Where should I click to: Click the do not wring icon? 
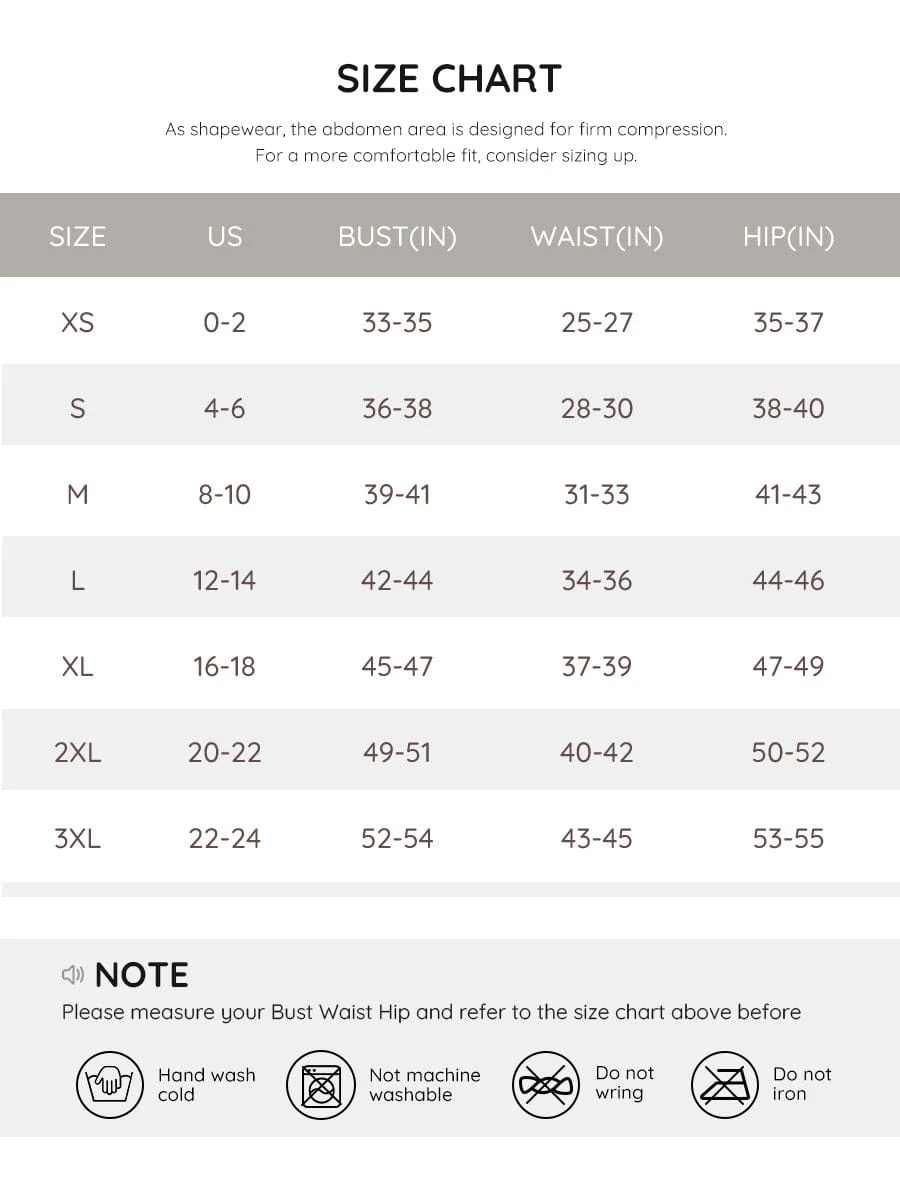click(546, 1084)
